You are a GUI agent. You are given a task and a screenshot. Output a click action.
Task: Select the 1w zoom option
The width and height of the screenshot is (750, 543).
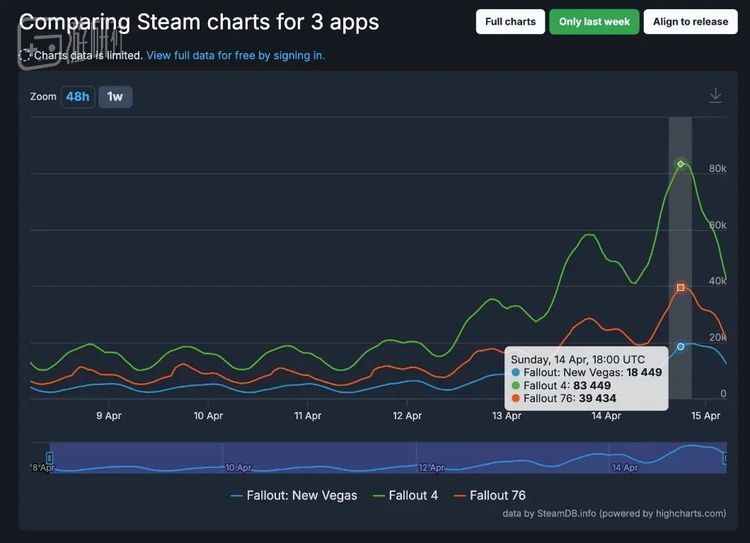coord(115,97)
